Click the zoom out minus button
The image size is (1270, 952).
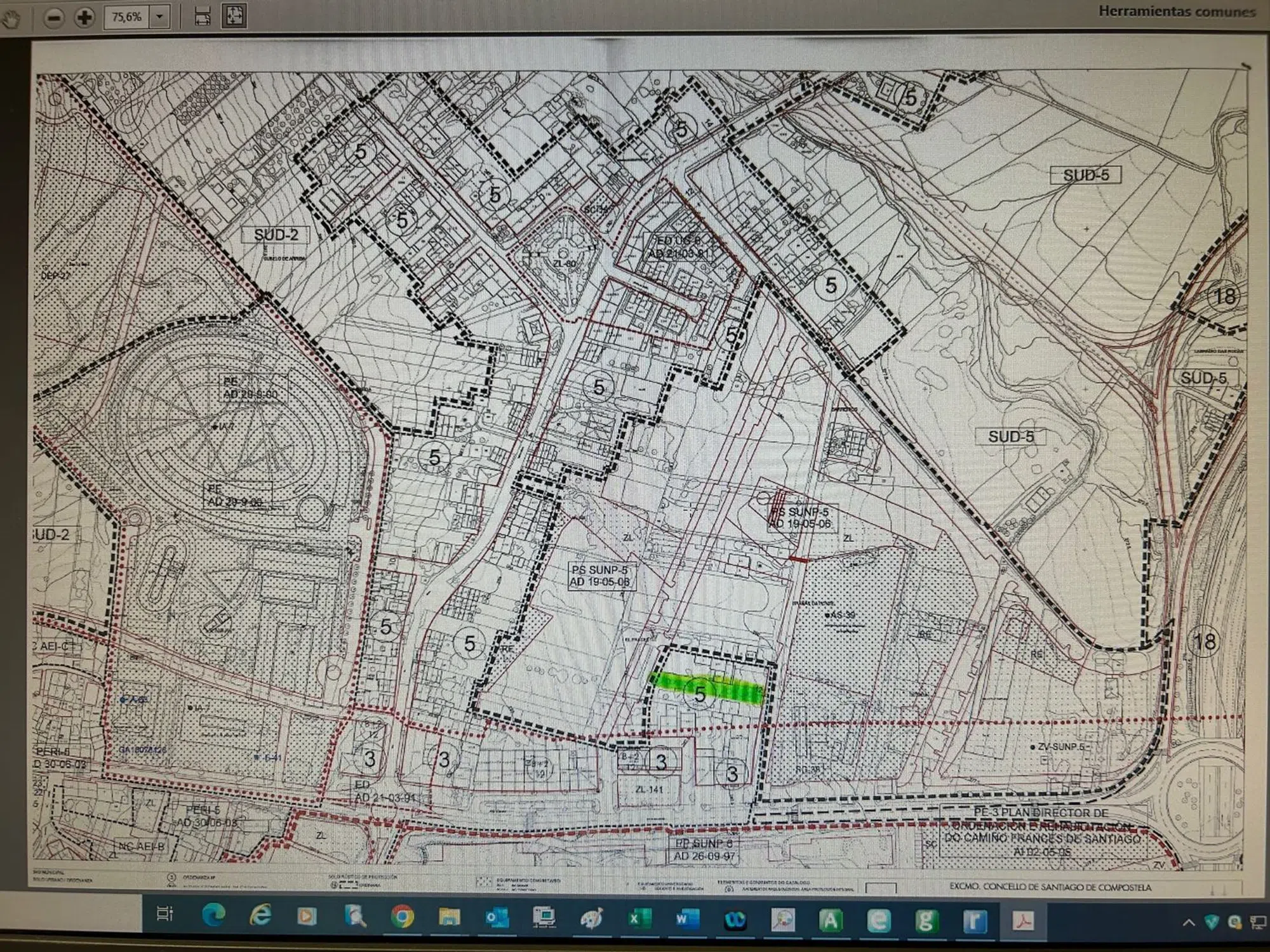(55, 17)
